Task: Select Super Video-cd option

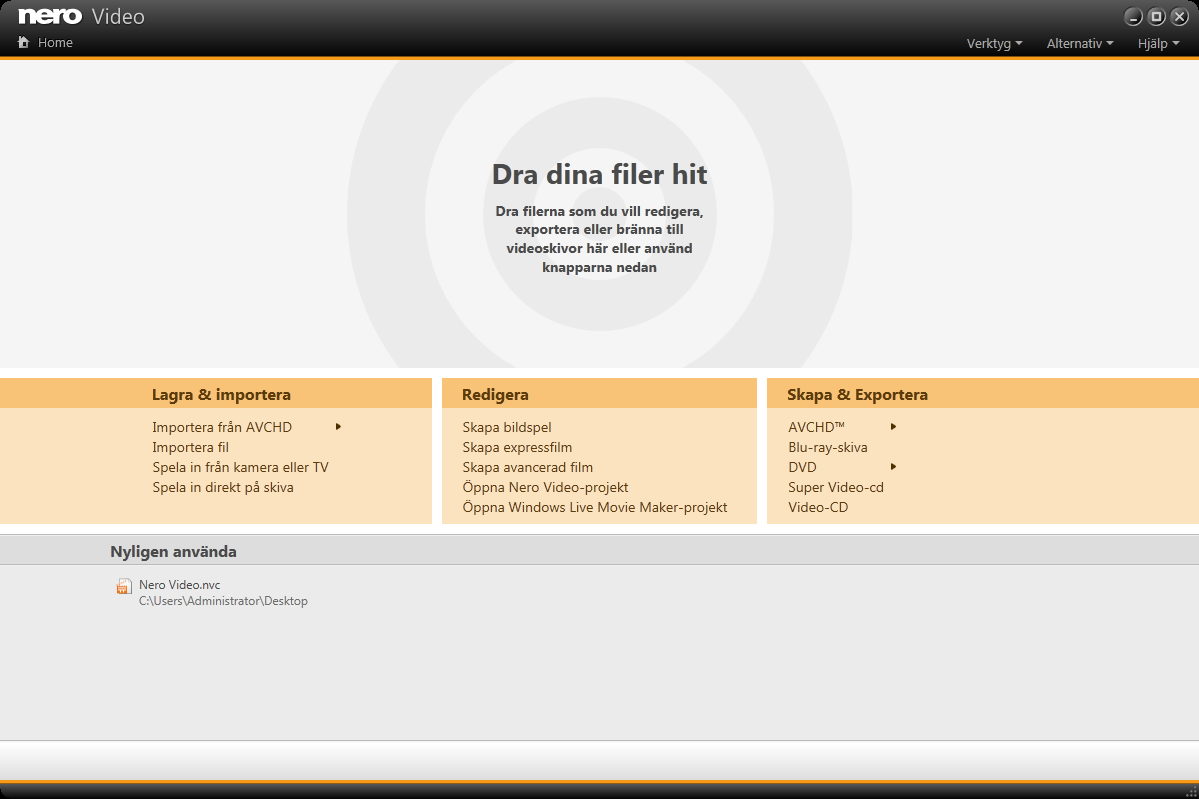Action: click(x=836, y=487)
